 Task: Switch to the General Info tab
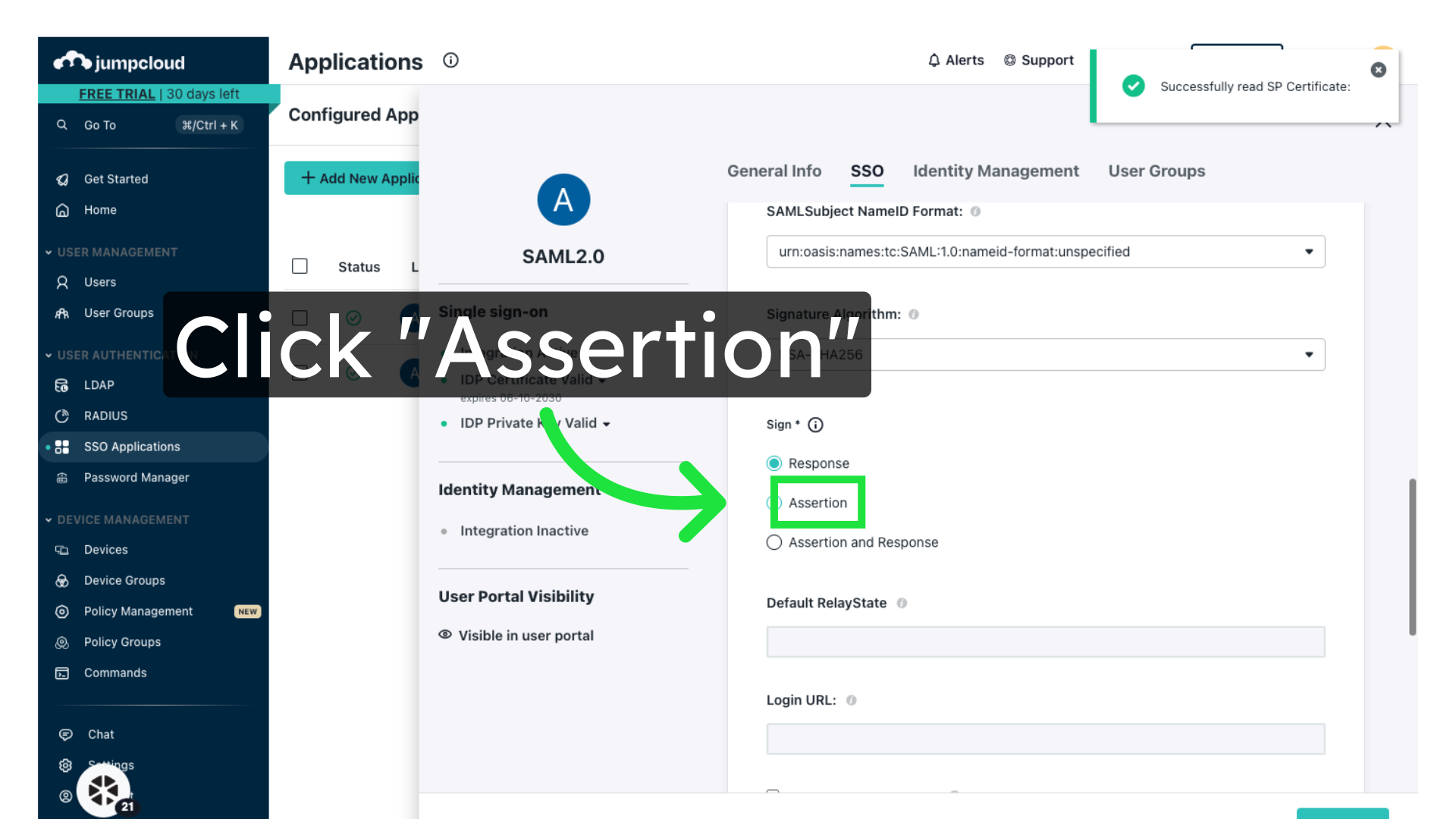tap(773, 171)
